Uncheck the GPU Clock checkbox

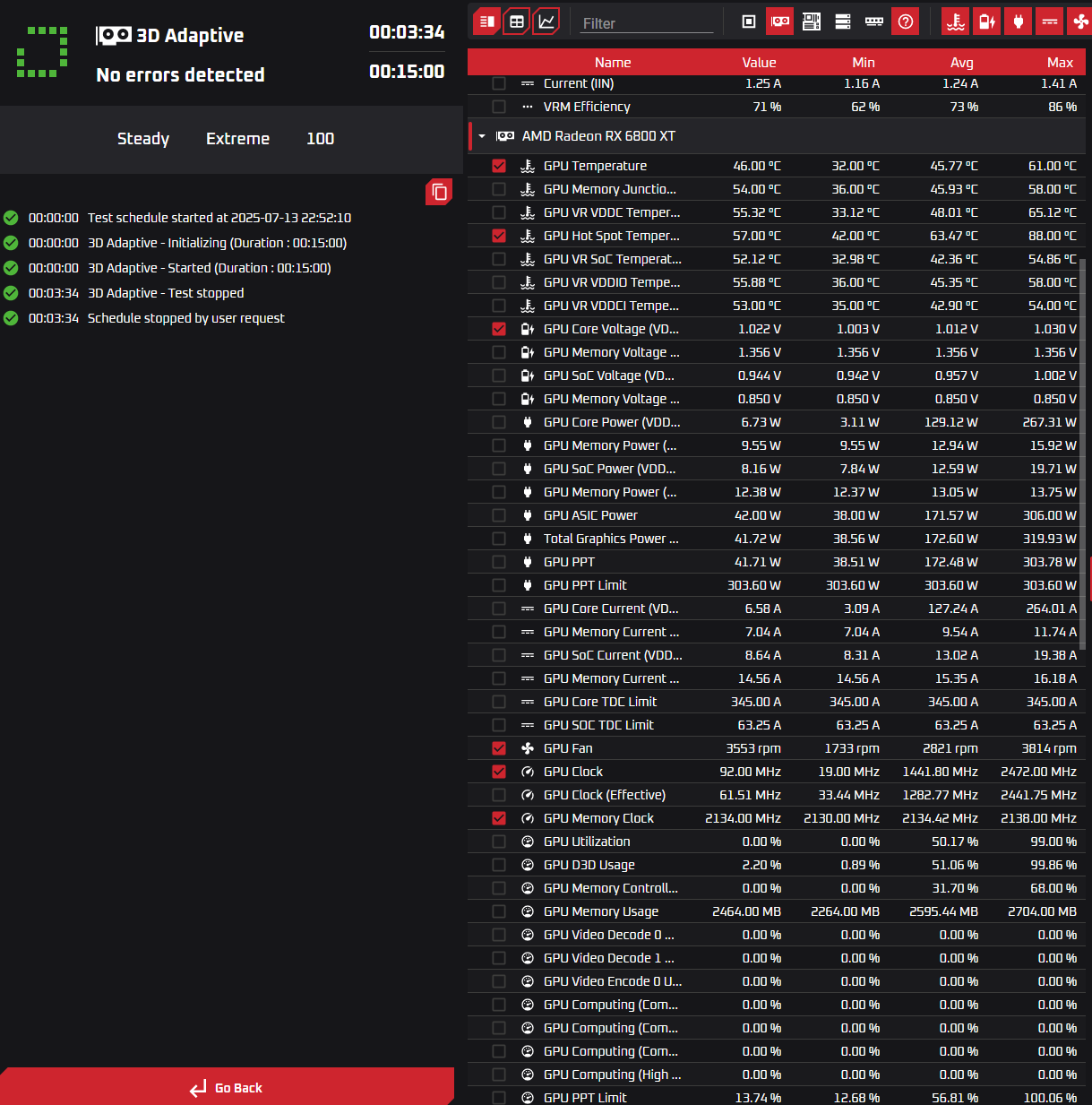(x=499, y=772)
